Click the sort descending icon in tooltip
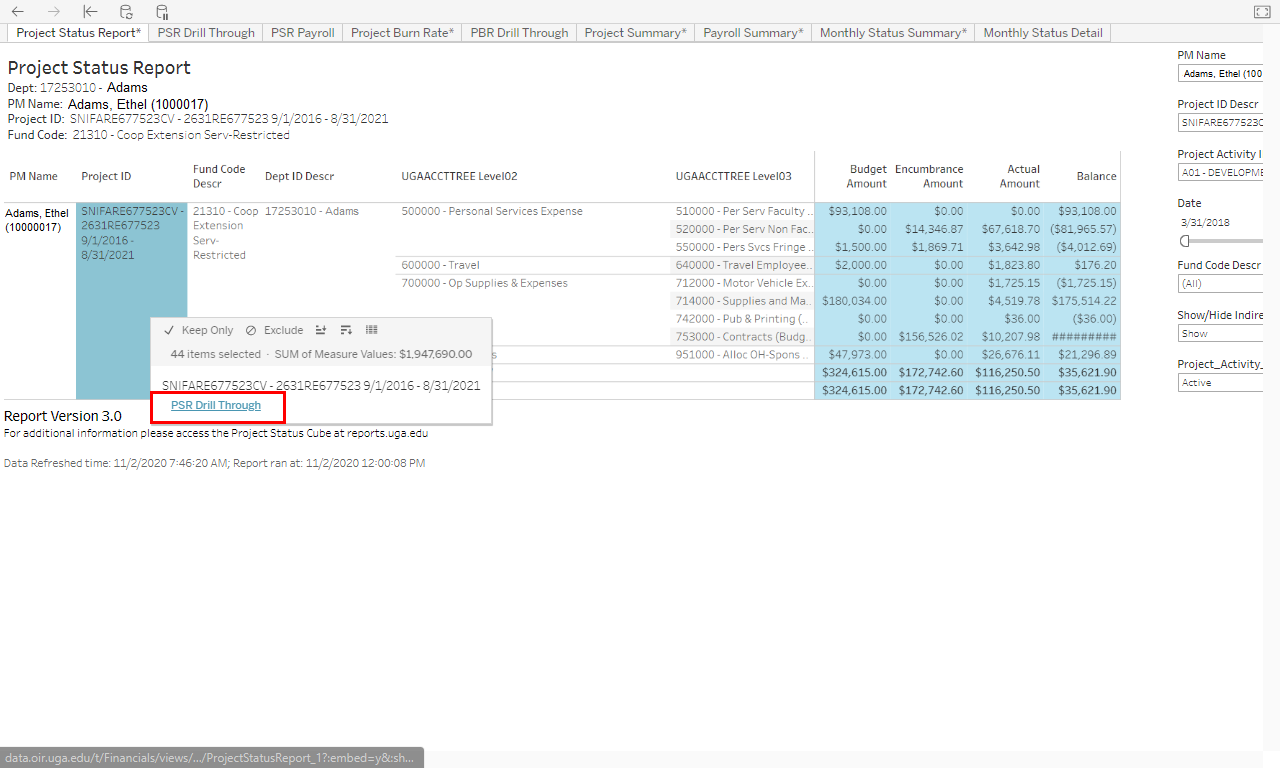 346,330
